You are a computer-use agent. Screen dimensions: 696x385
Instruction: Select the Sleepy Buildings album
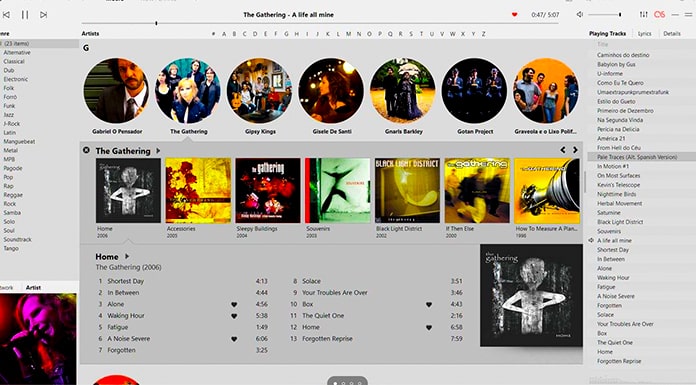(268, 191)
